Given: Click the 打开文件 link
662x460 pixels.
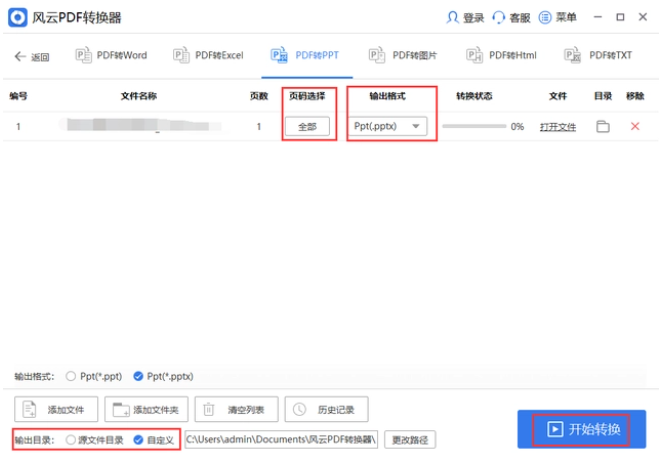Looking at the screenshot, I should 558,127.
